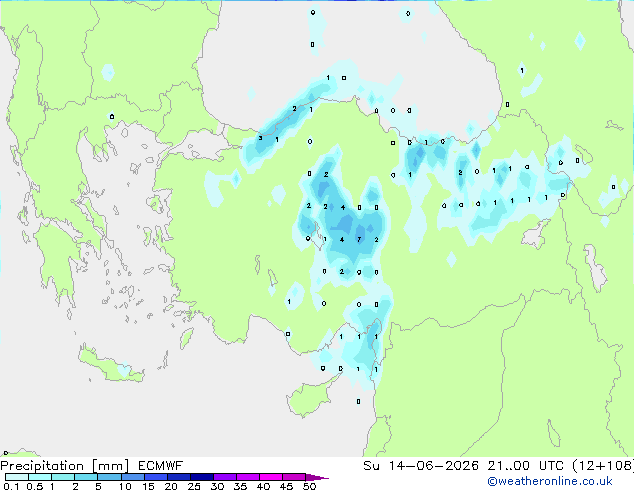Click legend tick label '50'
The height and width of the screenshot is (490, 634).
click(309, 486)
